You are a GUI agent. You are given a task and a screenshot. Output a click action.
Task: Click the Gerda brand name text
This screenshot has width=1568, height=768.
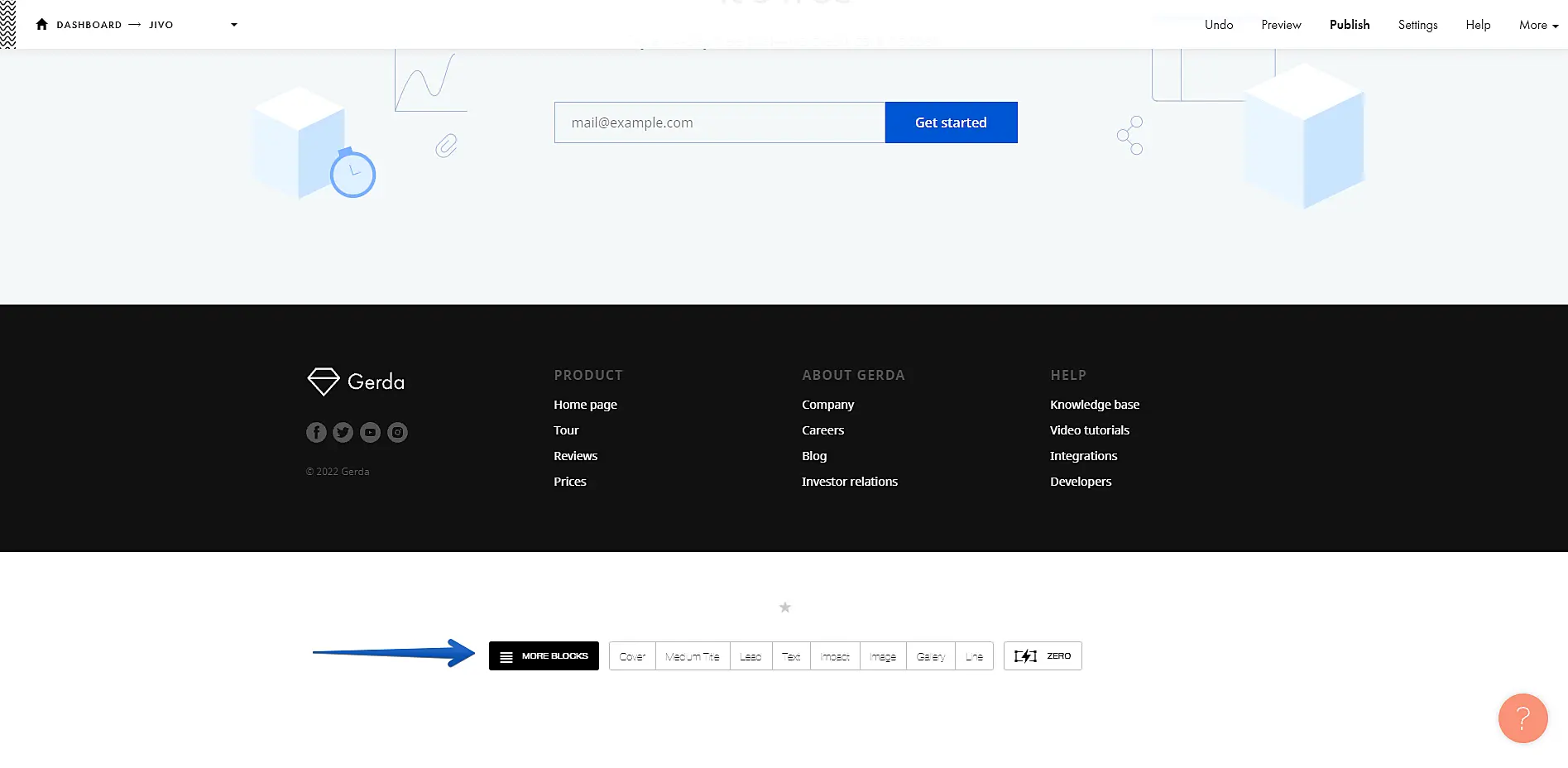376,382
